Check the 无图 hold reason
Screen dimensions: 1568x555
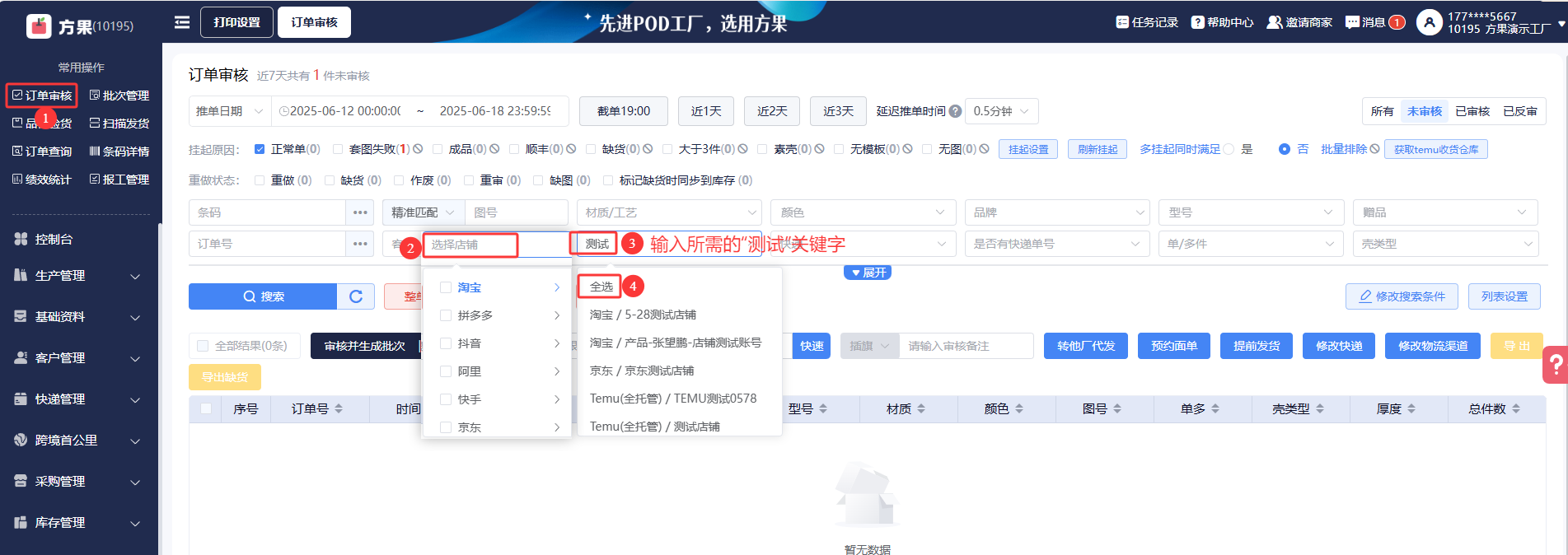[x=927, y=149]
